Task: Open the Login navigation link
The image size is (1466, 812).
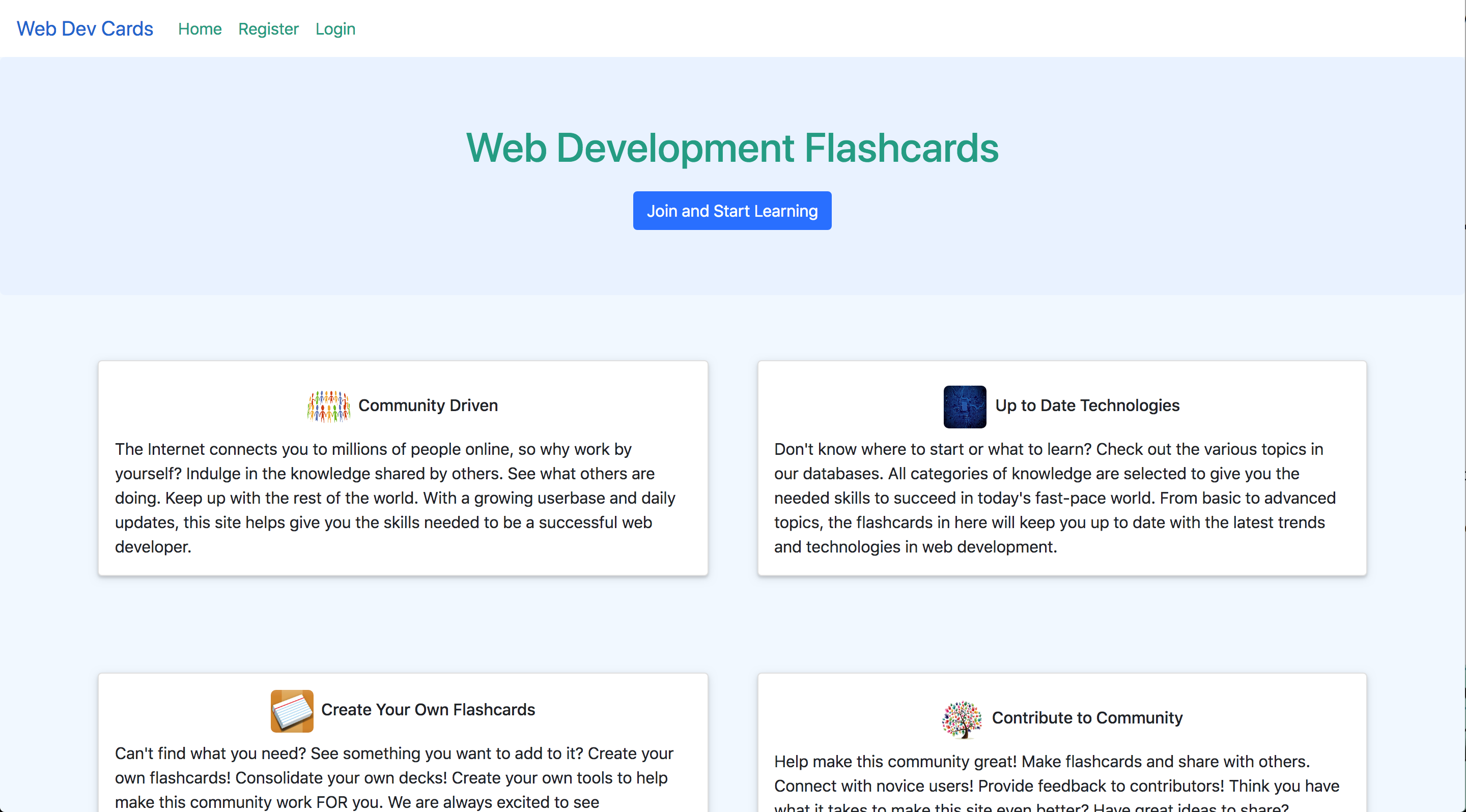Action: pos(335,29)
